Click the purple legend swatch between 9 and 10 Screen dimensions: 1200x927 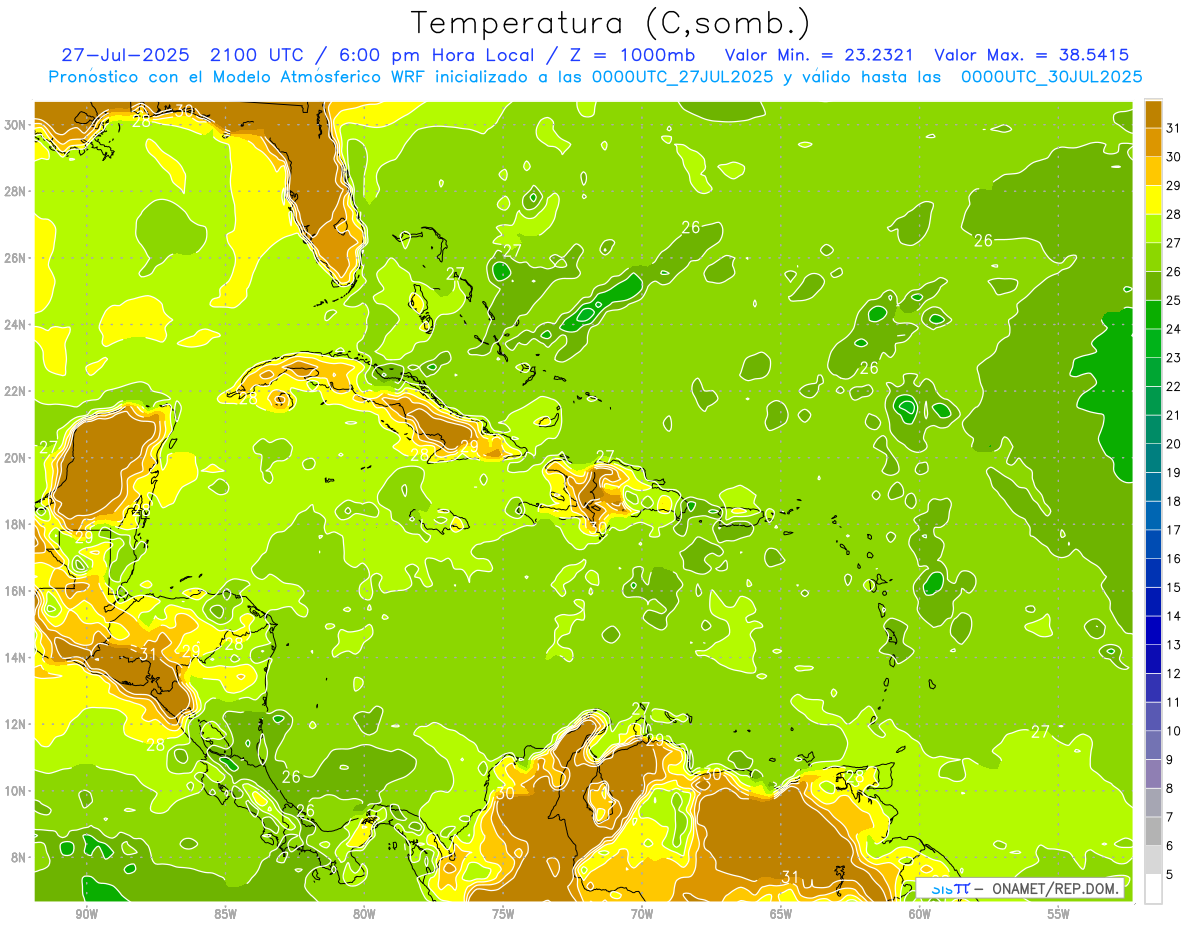click(1153, 745)
